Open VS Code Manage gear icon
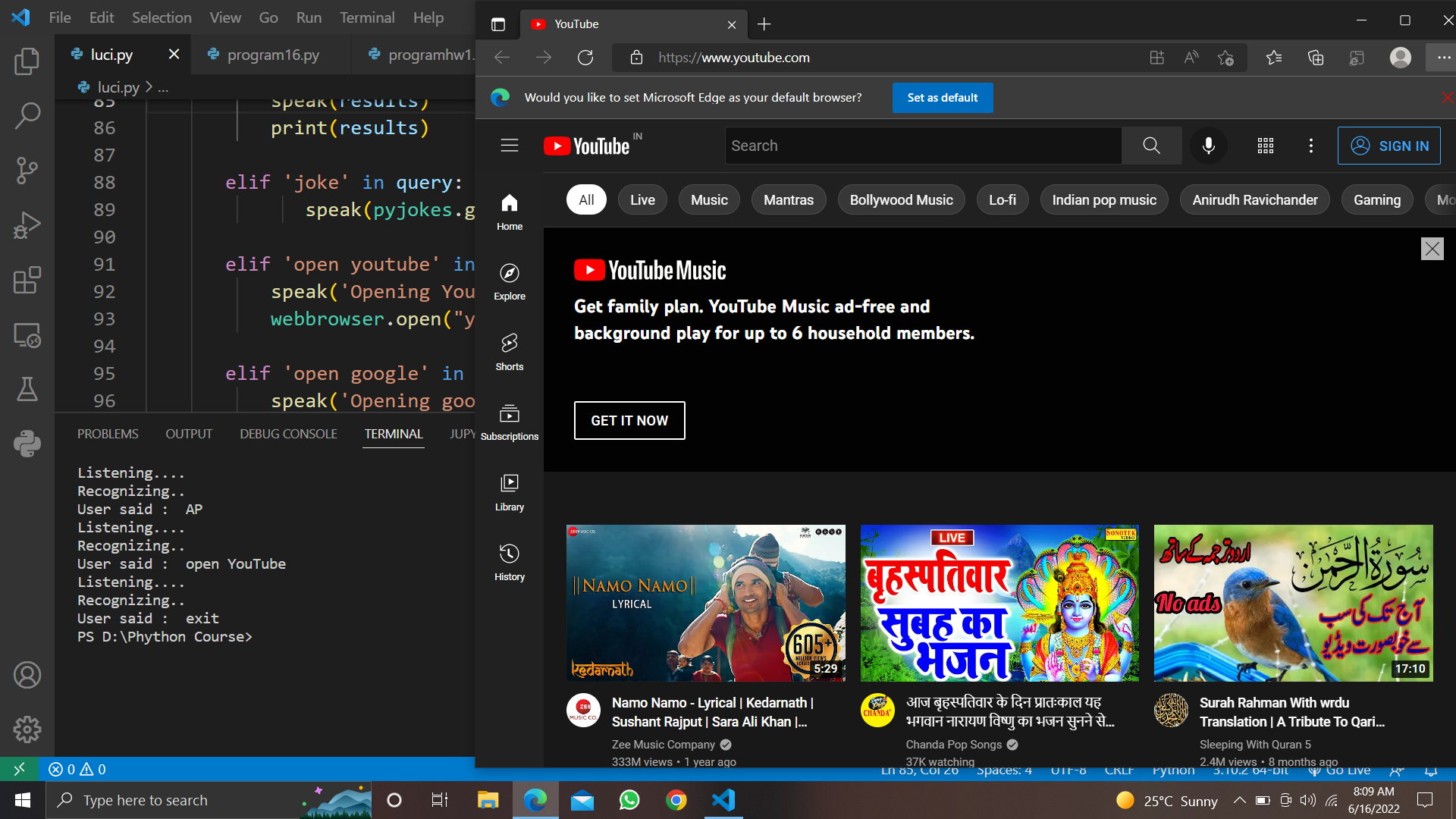Screen dimensions: 1456x819 tap(27, 730)
